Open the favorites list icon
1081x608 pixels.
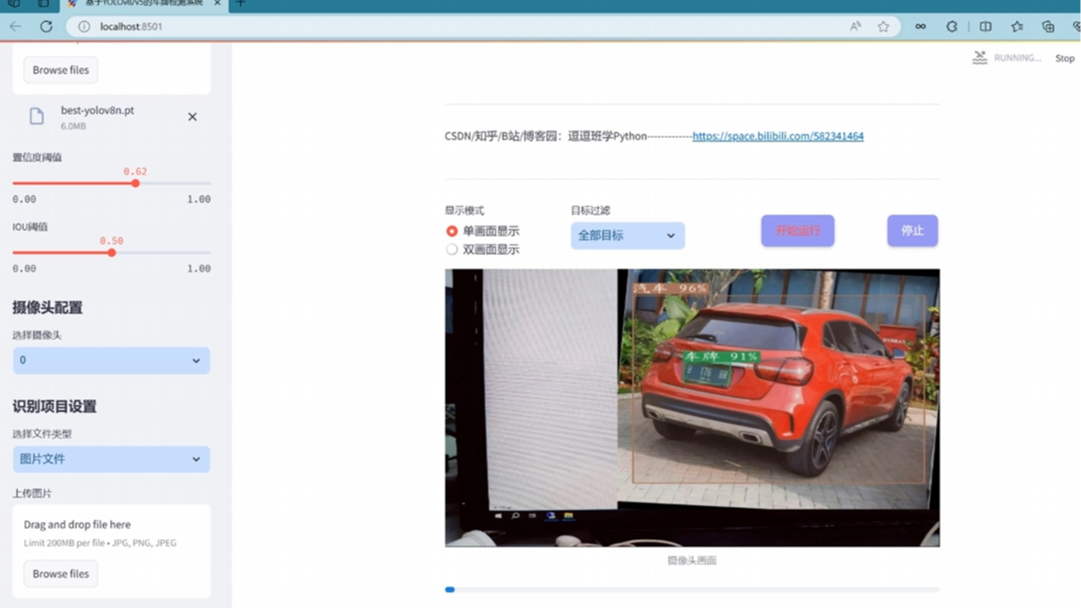click(x=1017, y=26)
